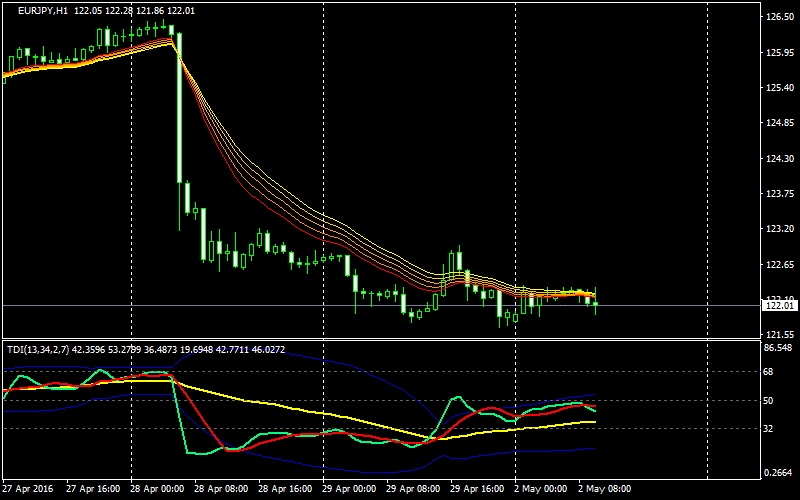Select the 28 Apr 00:00 time label
The width and height of the screenshot is (800, 500).
point(156,489)
